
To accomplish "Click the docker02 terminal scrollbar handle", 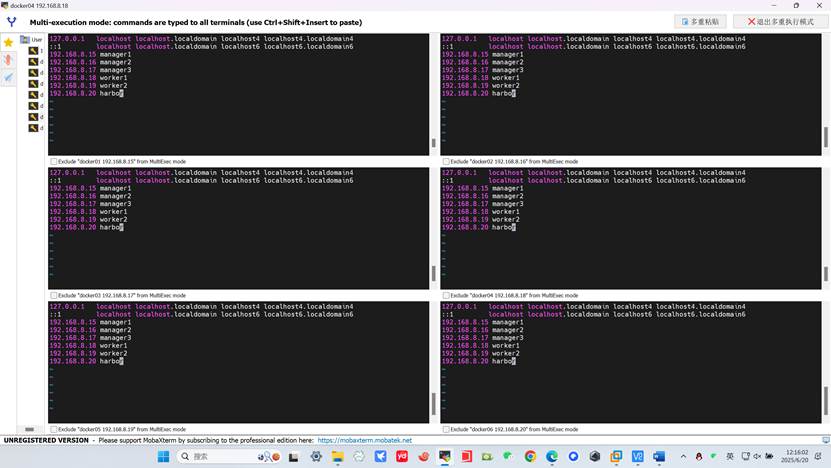I will pyautogui.click(x=826, y=137).
